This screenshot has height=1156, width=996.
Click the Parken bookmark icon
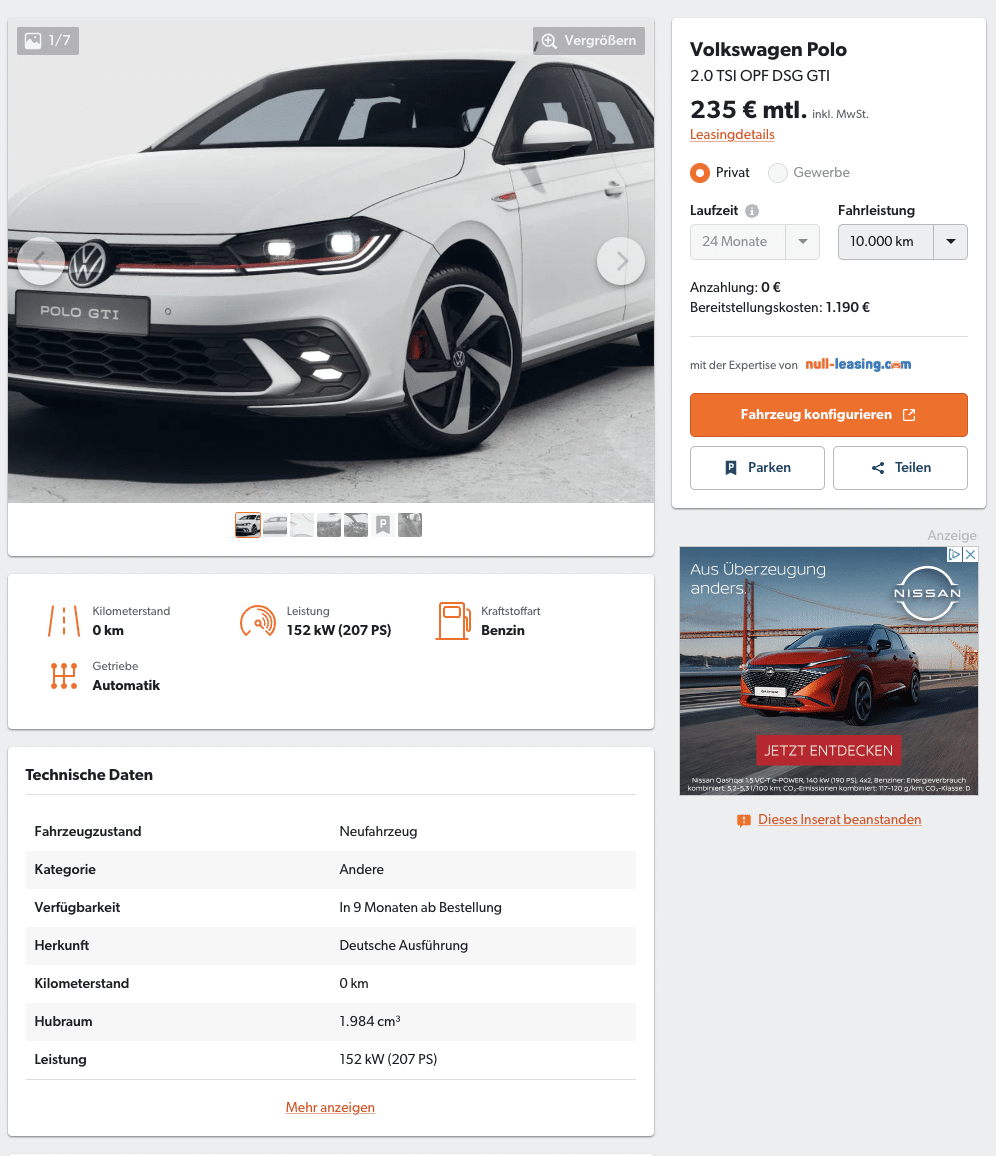(731, 467)
